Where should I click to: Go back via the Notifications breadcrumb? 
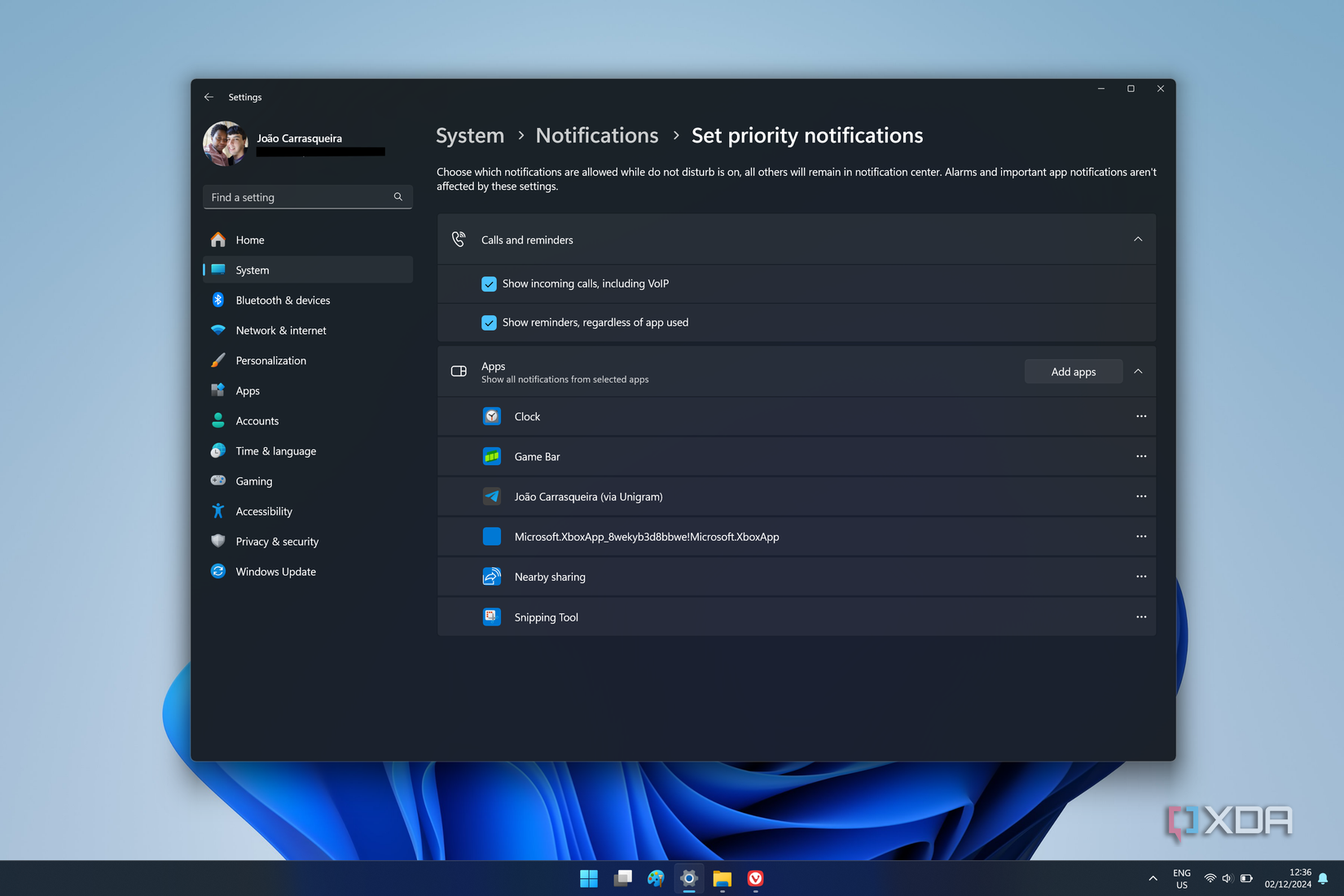596,135
